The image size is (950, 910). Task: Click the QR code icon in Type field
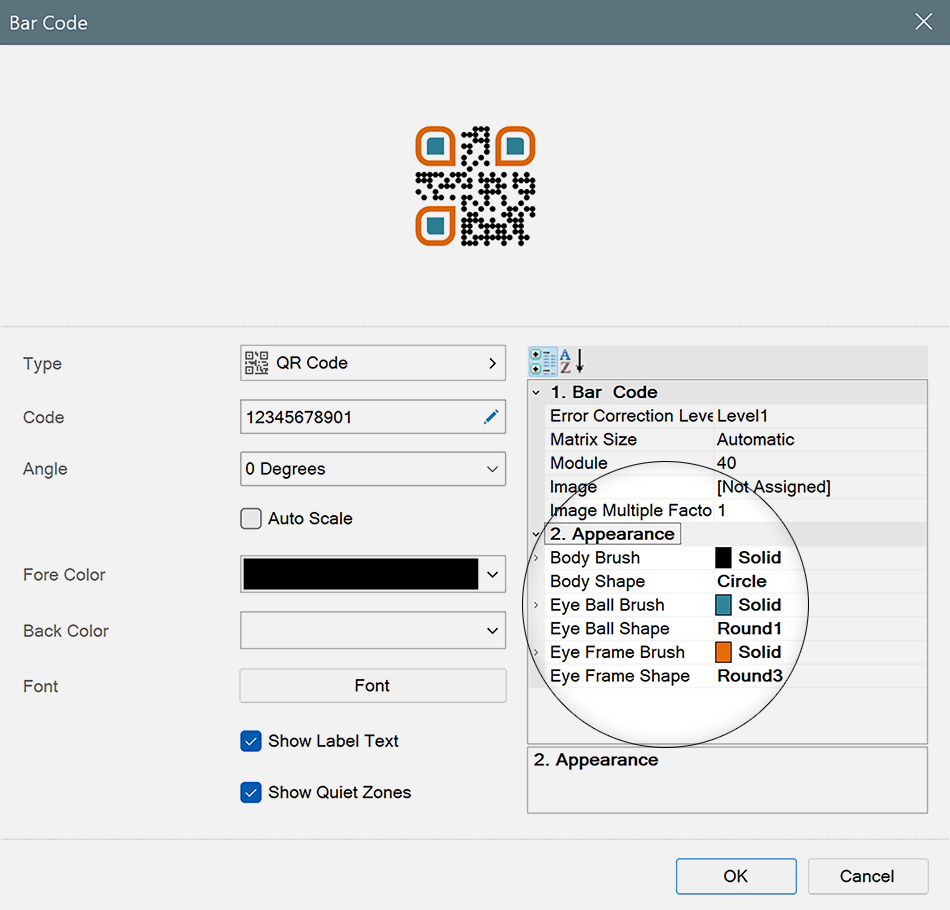click(x=256, y=363)
